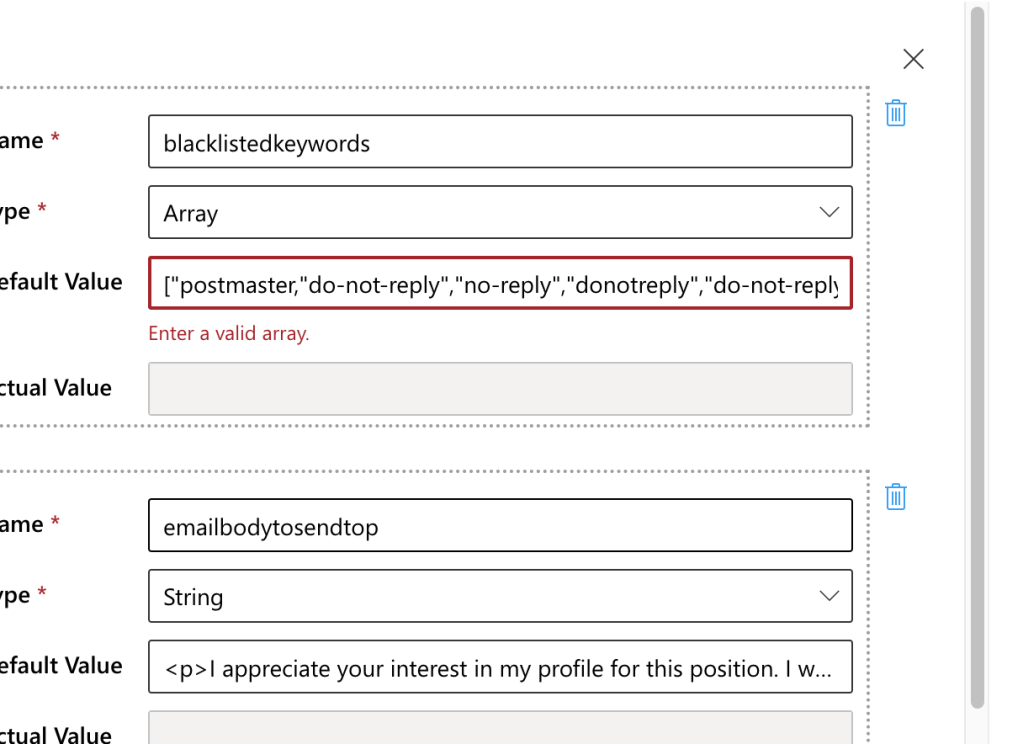The width and height of the screenshot is (1023, 744).
Task: Click the chevron arrow beside Array
Action: 829,212
